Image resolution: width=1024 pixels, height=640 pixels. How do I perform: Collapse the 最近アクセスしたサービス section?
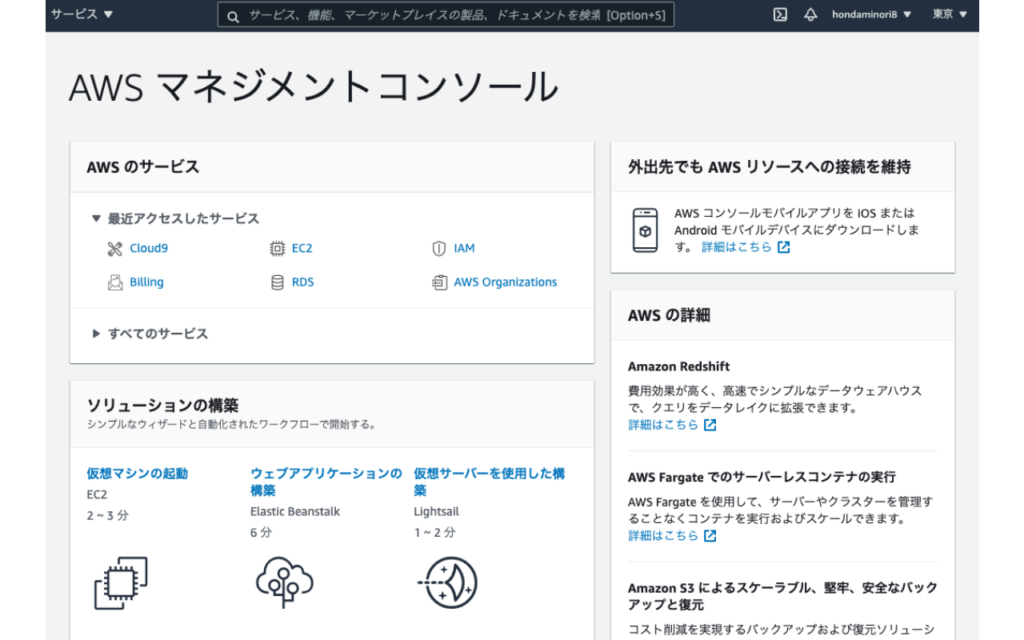click(175, 218)
